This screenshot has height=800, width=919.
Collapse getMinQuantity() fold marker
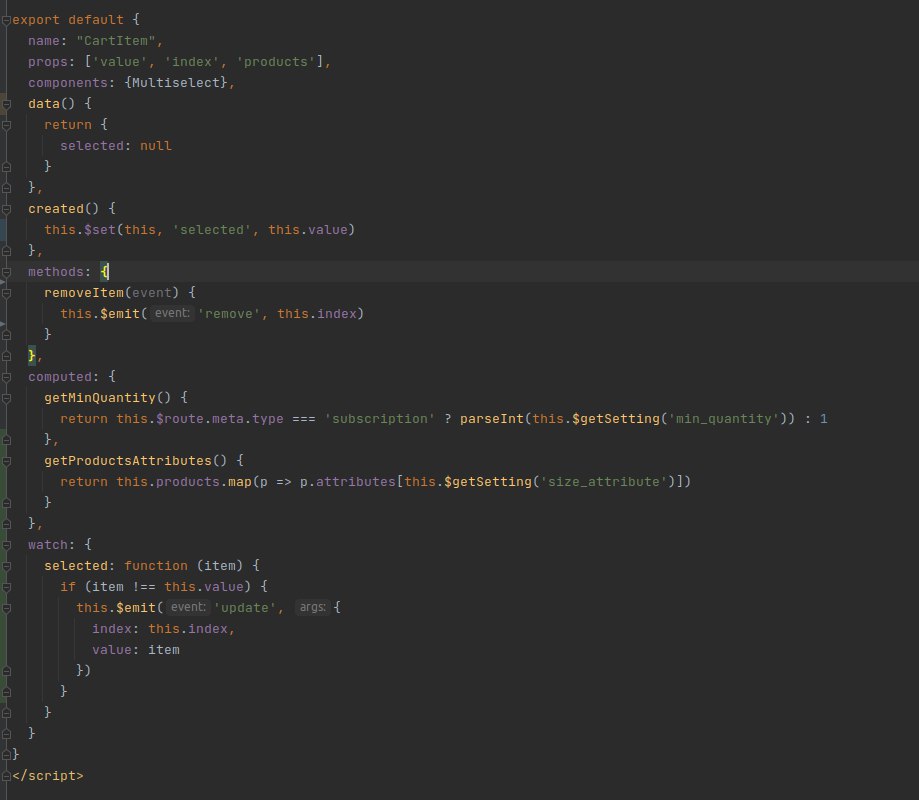coord(6,398)
